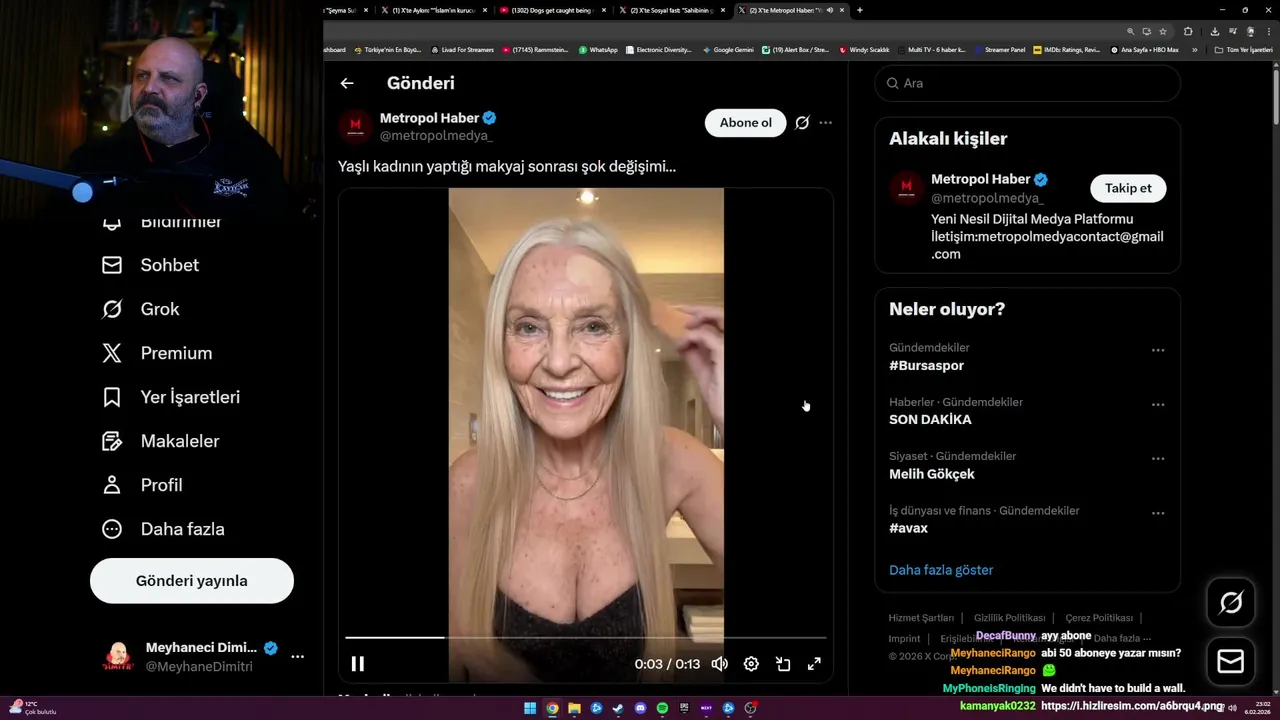Open the floating Grok button
The width and height of the screenshot is (1280, 720).
(x=1231, y=603)
